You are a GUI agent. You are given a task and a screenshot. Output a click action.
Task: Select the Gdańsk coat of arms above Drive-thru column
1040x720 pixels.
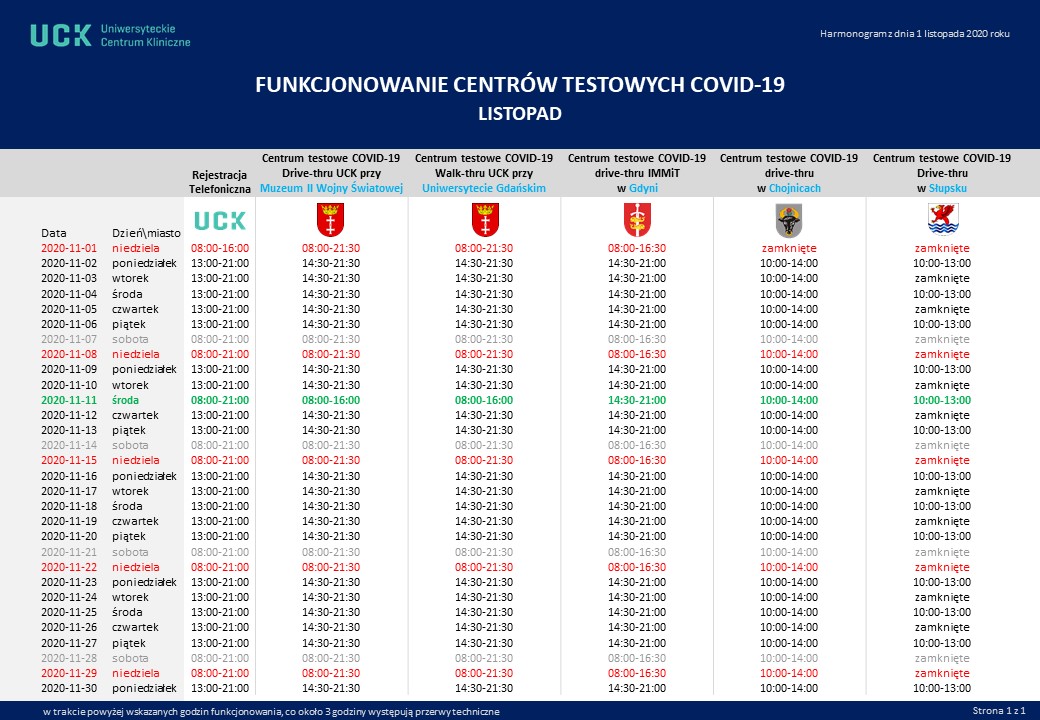330,220
